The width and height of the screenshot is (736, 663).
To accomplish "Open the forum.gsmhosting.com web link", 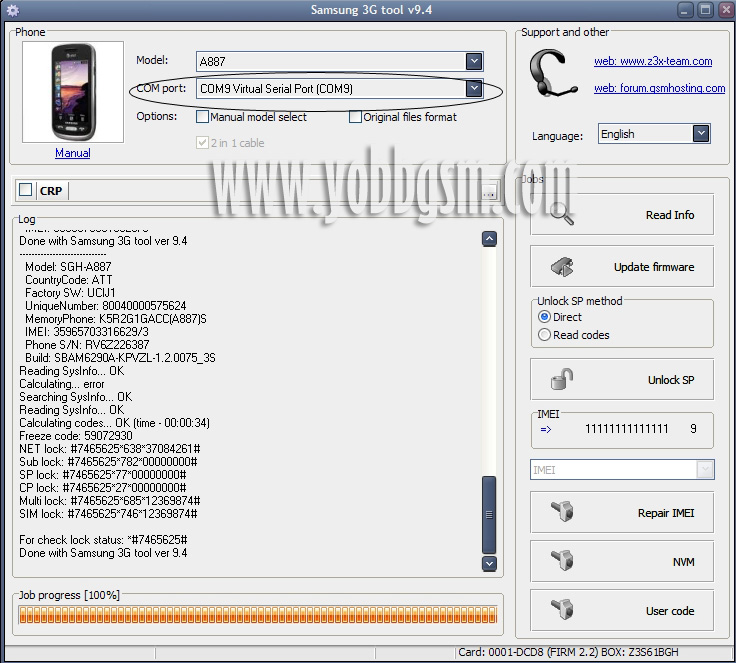I will pyautogui.click(x=659, y=88).
